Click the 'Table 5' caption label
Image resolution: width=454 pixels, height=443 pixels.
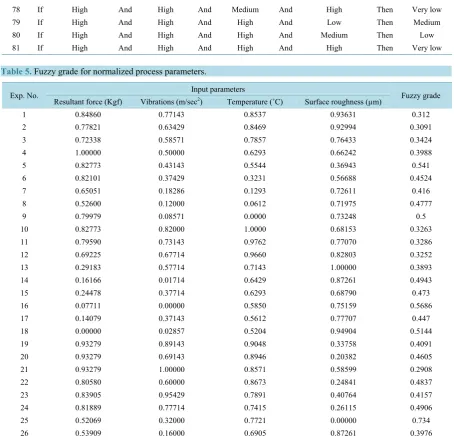[16, 71]
